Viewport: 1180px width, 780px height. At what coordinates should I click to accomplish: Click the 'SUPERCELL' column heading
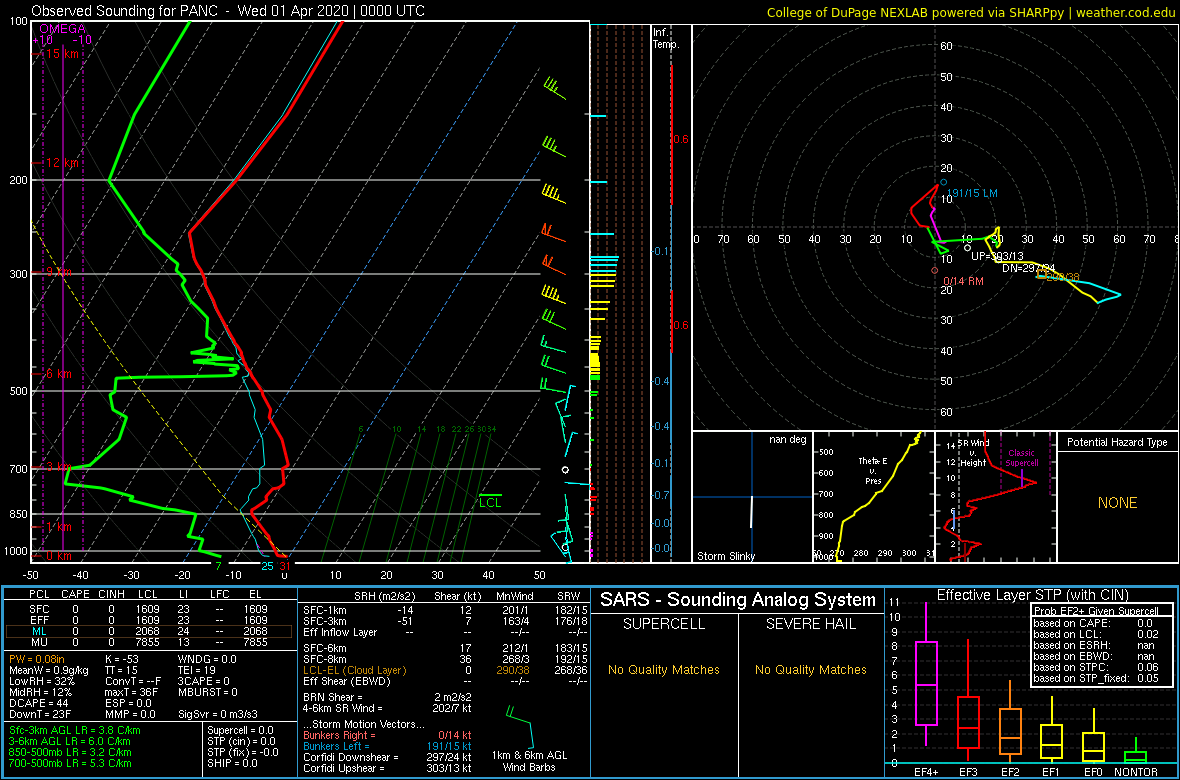tap(663, 624)
